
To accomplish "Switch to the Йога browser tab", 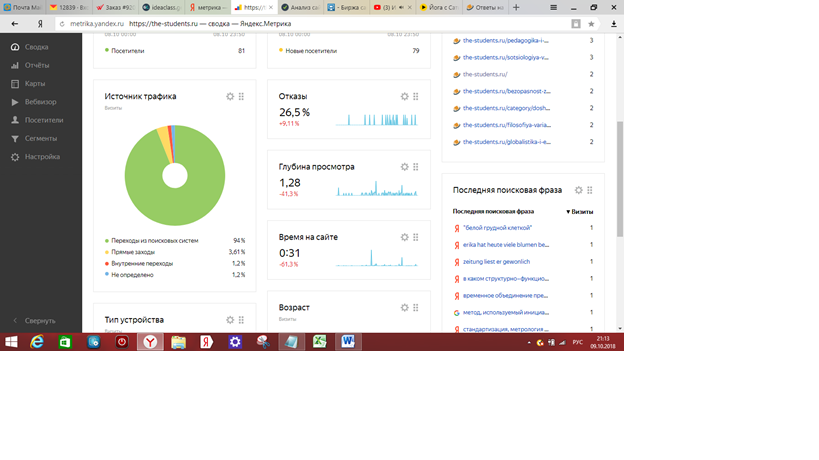I will tap(439, 7).
